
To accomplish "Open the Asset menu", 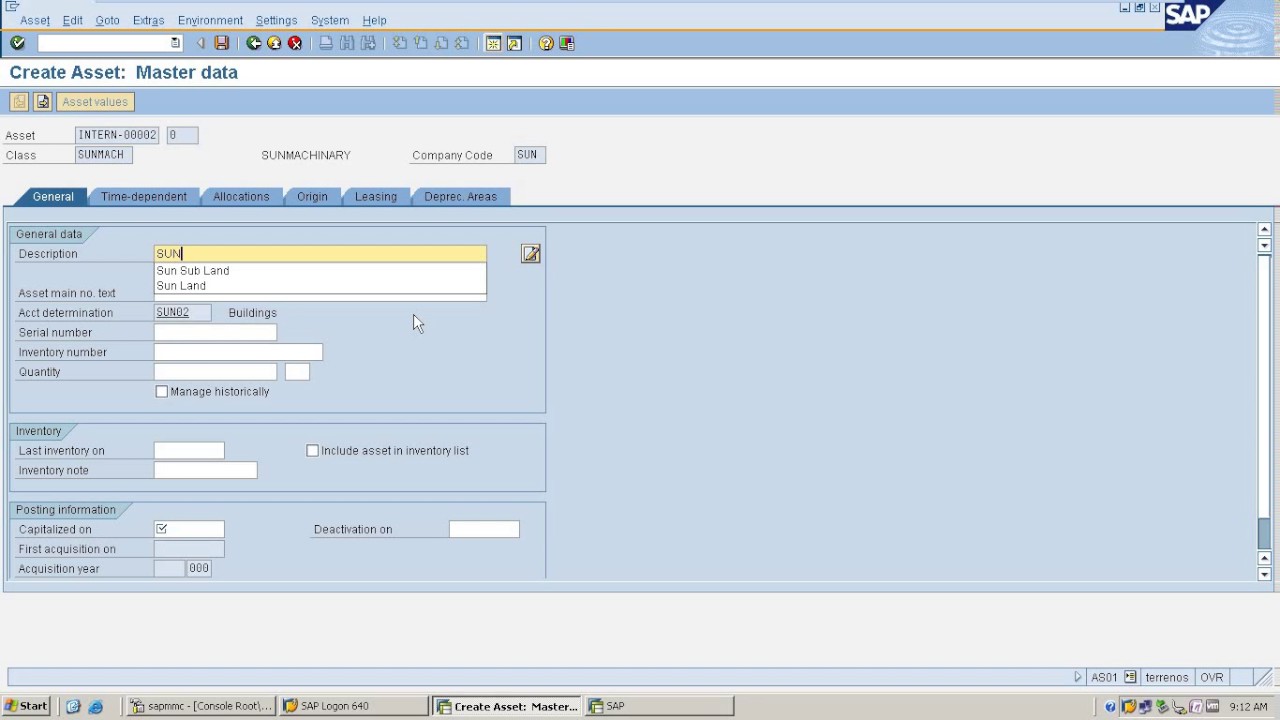I will click(x=35, y=20).
